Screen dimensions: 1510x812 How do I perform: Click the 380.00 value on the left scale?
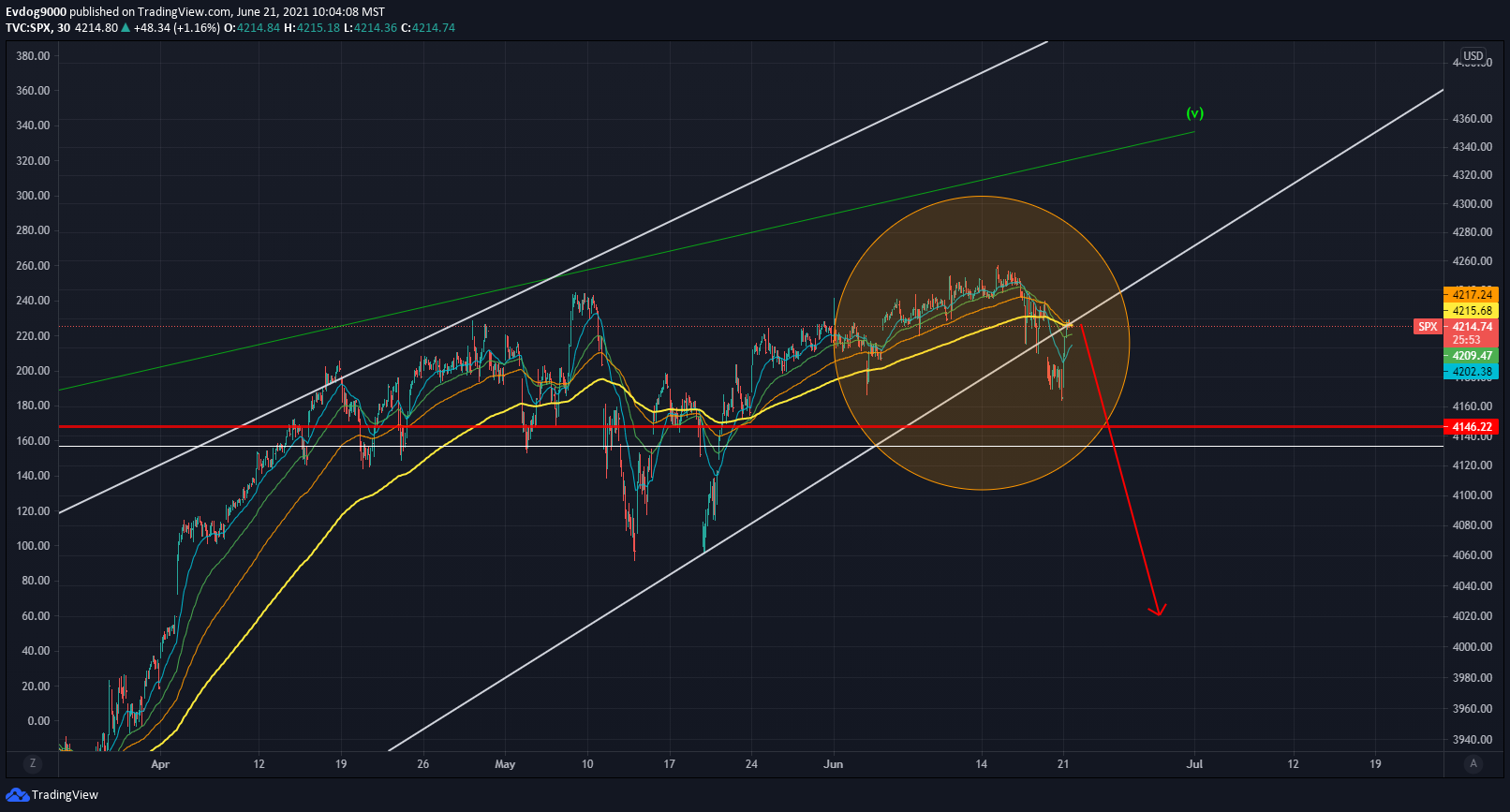[33, 56]
